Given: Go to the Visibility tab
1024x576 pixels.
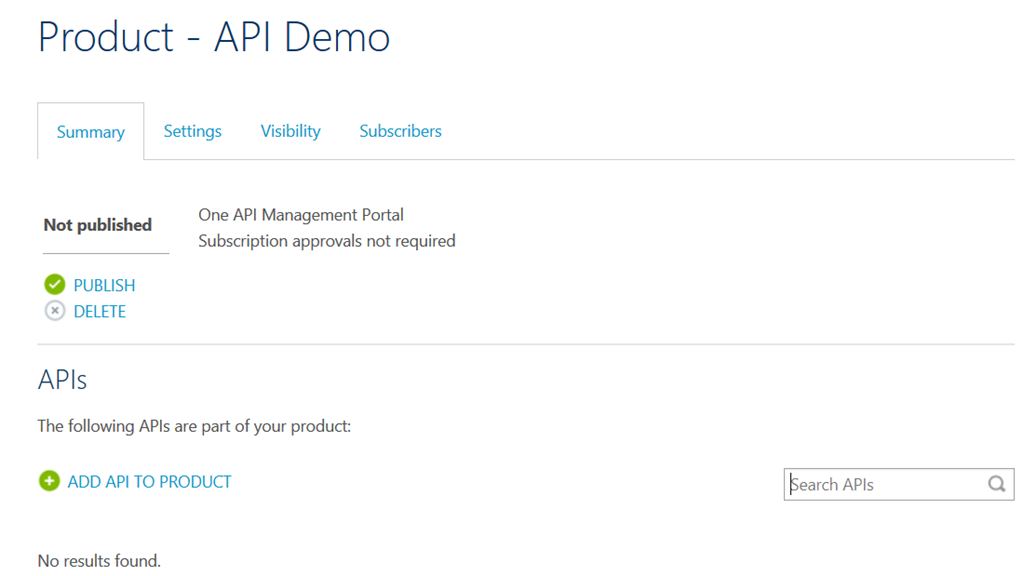Looking at the screenshot, I should click(291, 131).
